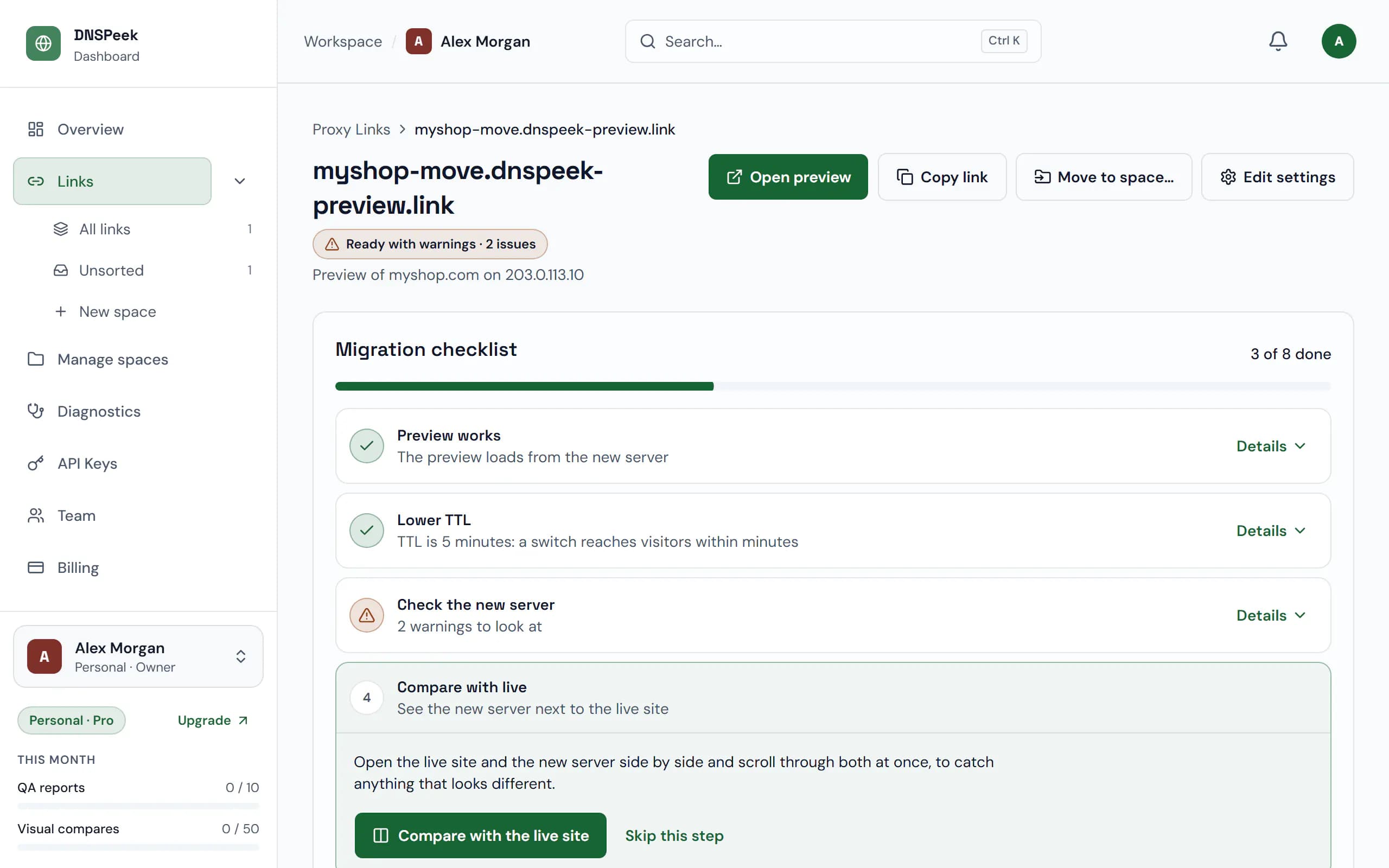
Task: Open Billing page
Action: [x=138, y=568]
